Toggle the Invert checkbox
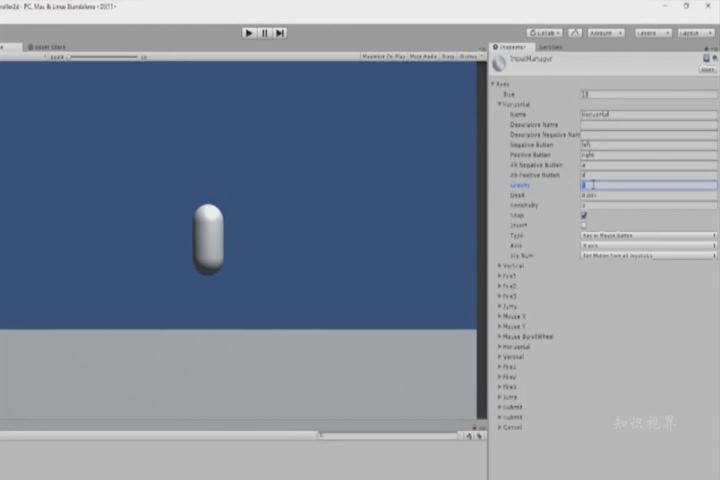This screenshot has height=480, width=720. point(584,225)
